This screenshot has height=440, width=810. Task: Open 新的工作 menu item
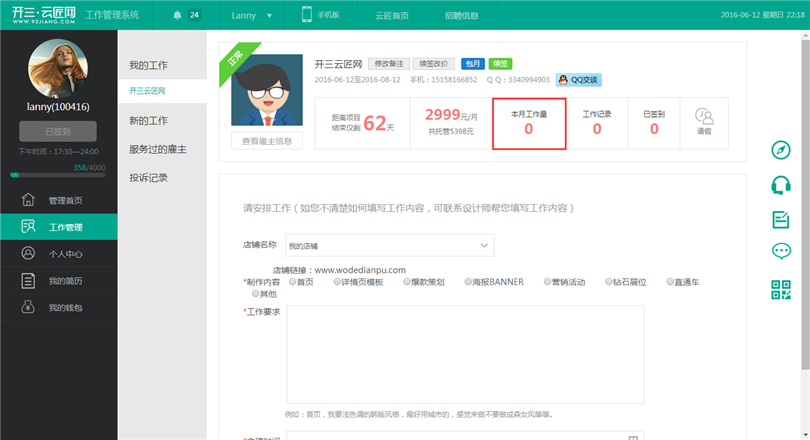[148, 120]
